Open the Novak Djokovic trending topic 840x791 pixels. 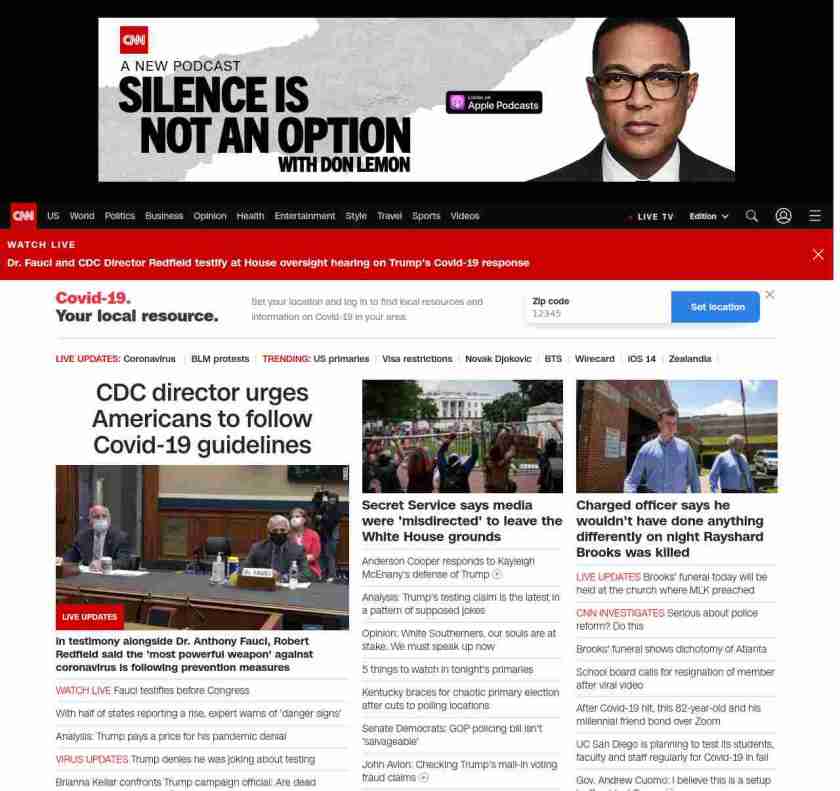click(x=498, y=359)
